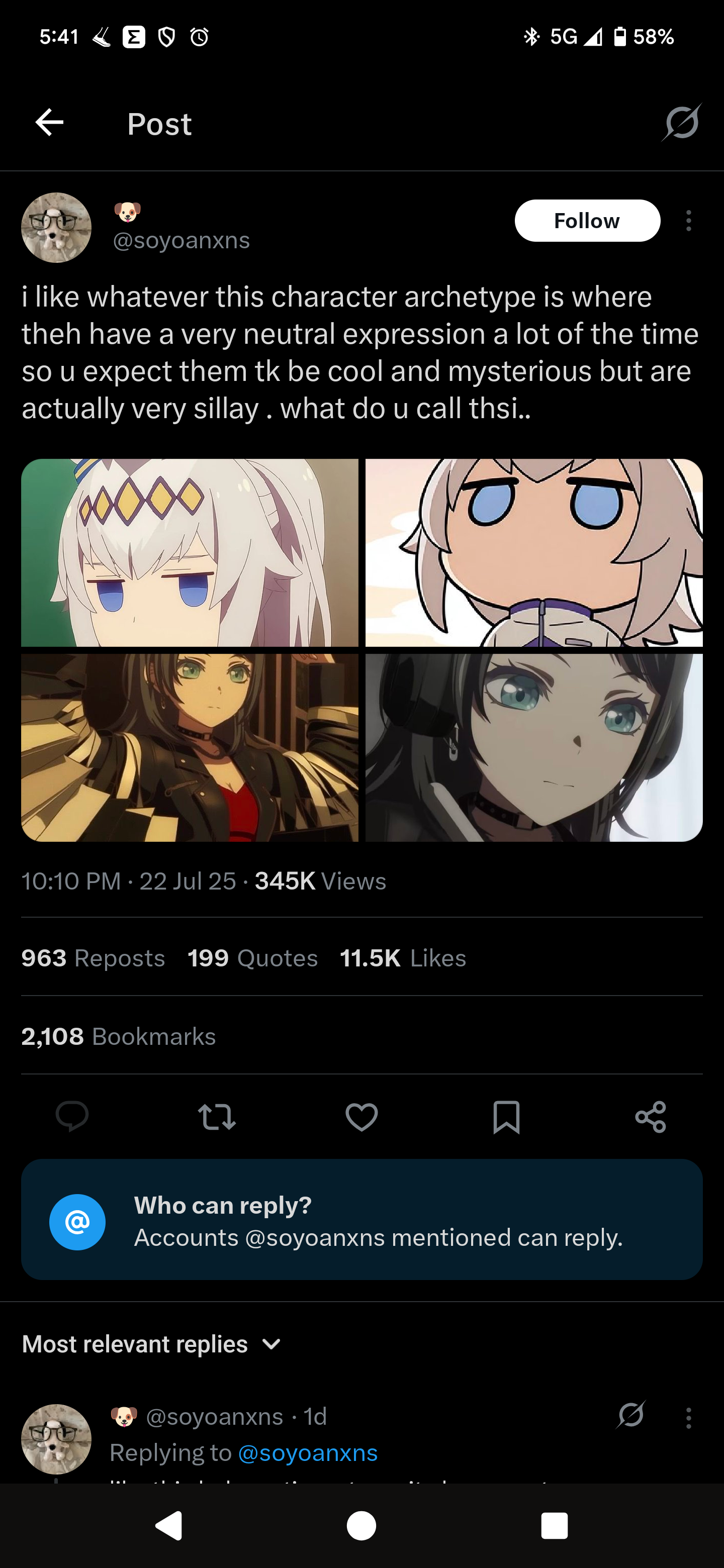Open the white-haired character image
Screen dimensions: 724x1568
click(190, 553)
